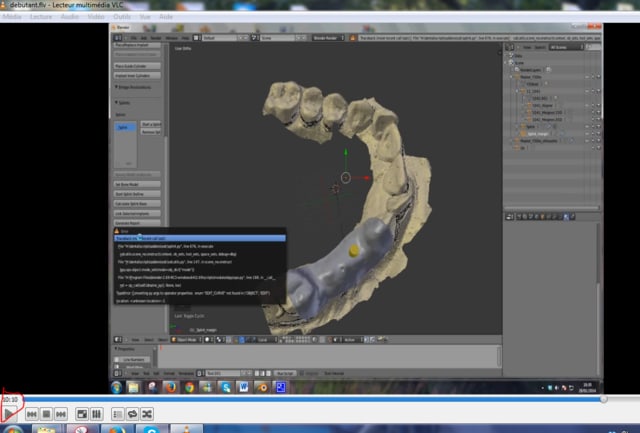Image resolution: width=640 pixels, height=433 pixels.
Task: Open the Média menu
Action: pyautogui.click(x=12, y=17)
